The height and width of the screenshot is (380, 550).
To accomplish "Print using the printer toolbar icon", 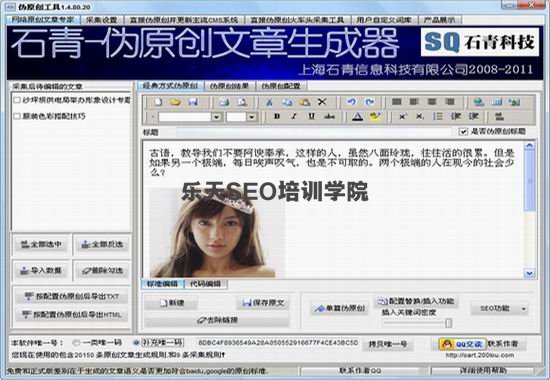I will [x=224, y=102].
